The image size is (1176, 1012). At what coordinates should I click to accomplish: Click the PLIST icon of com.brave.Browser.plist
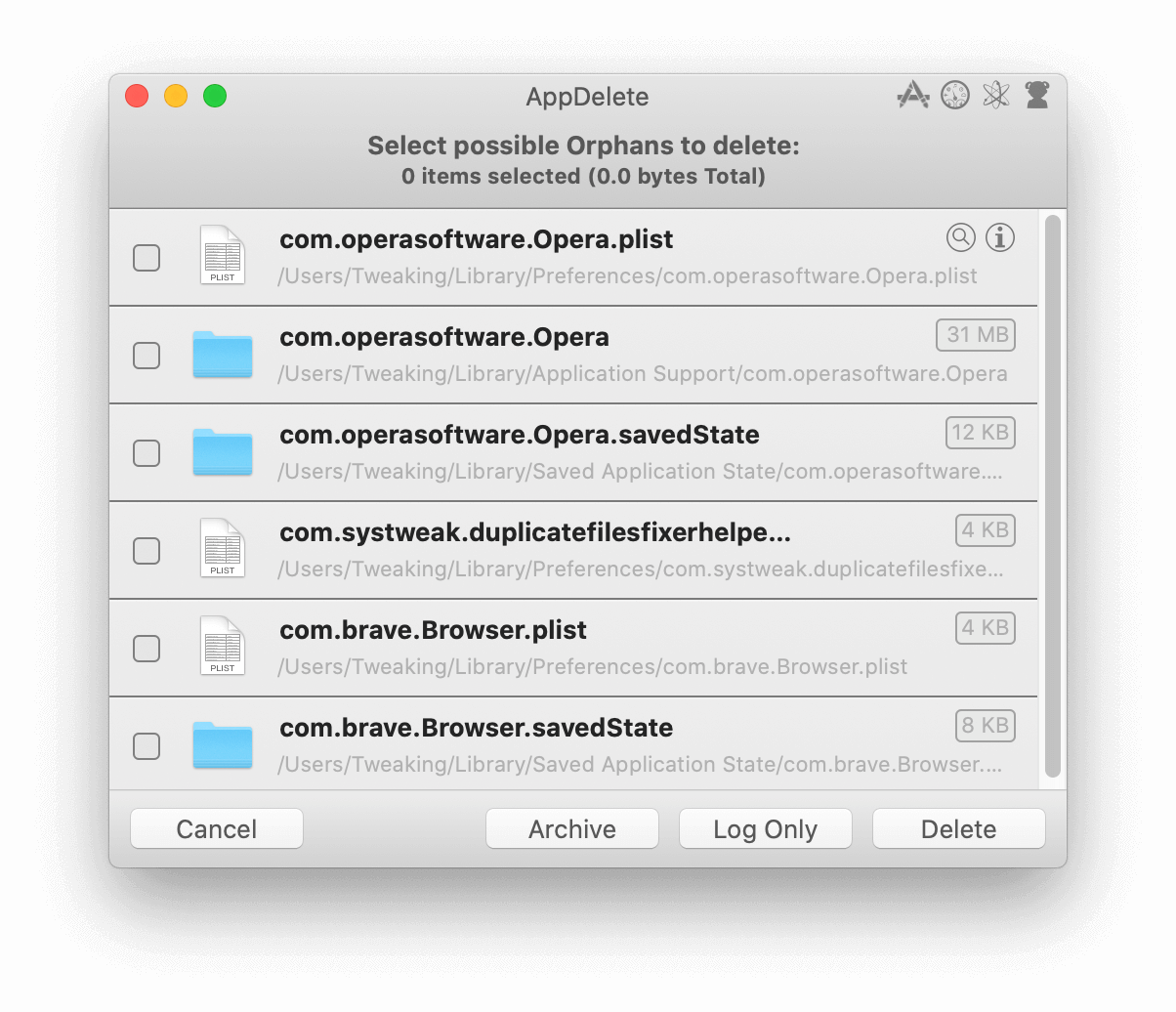[223, 647]
